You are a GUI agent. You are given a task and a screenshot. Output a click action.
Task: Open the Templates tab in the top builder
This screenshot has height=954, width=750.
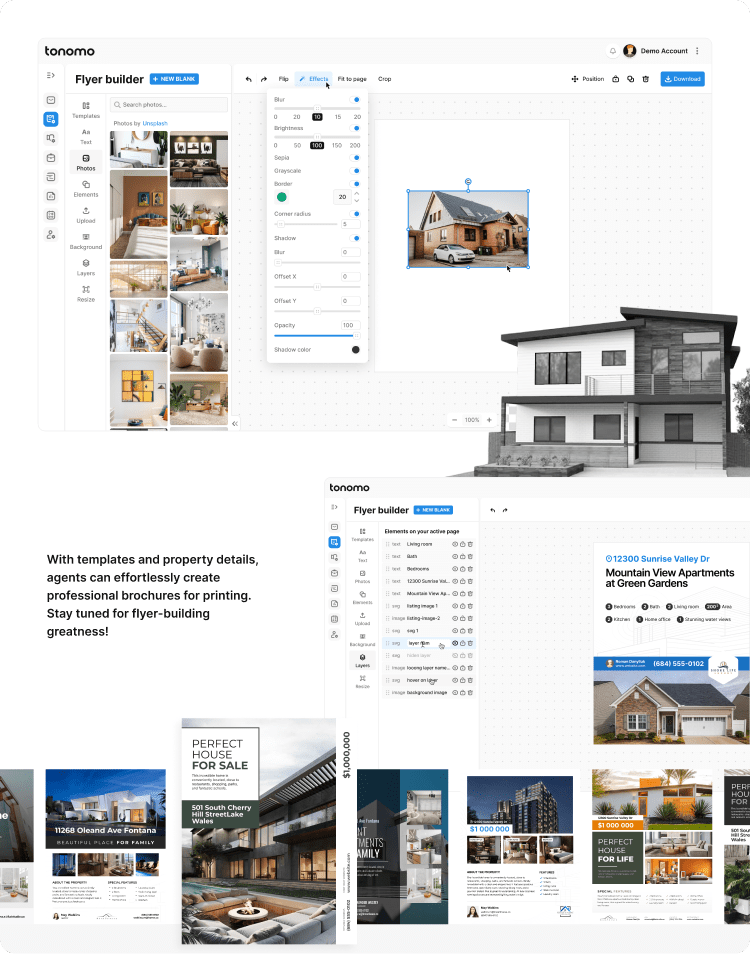86,110
